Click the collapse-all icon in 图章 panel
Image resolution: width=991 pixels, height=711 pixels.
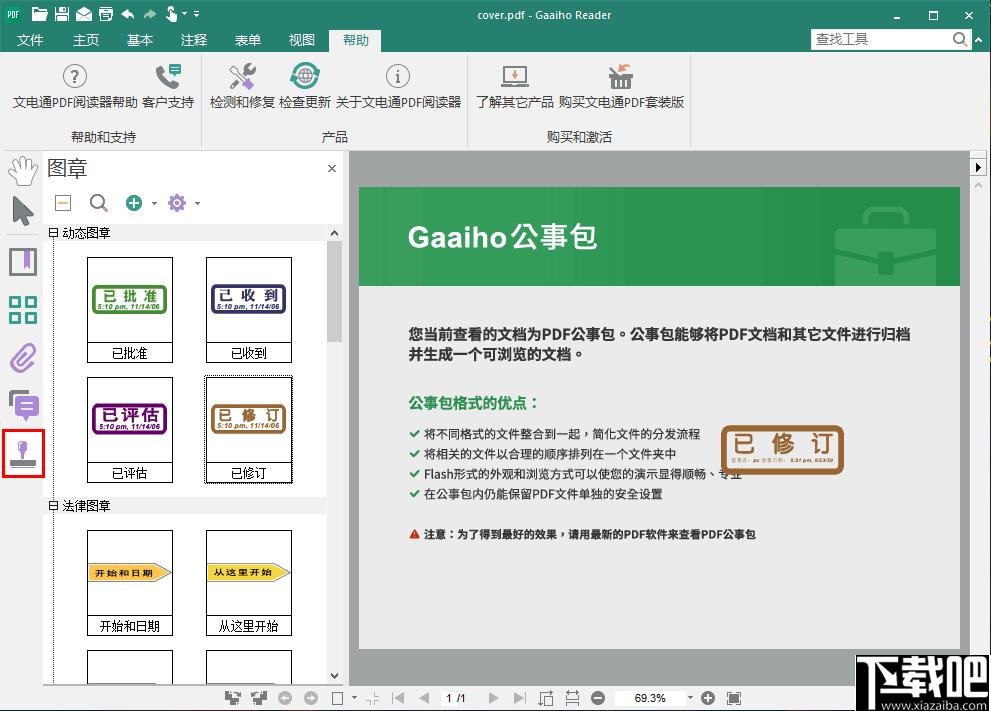click(63, 203)
